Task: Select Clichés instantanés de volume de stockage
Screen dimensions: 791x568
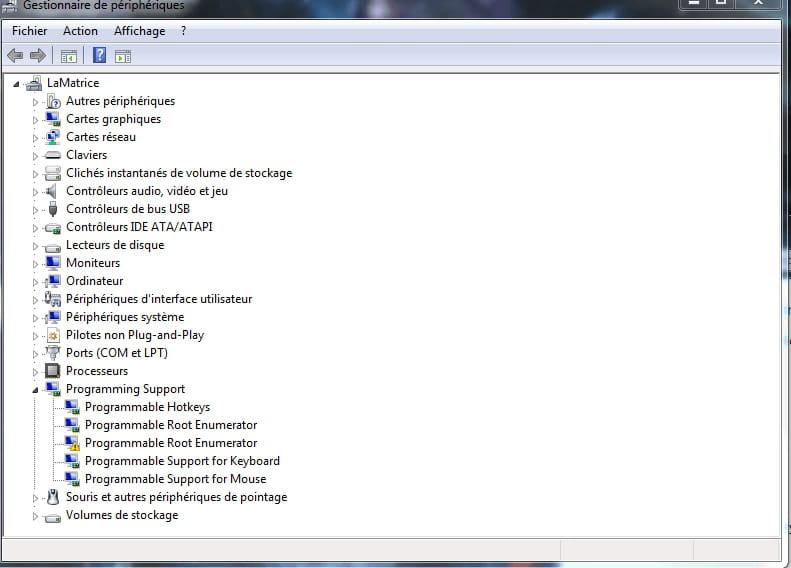Action: 179,173
